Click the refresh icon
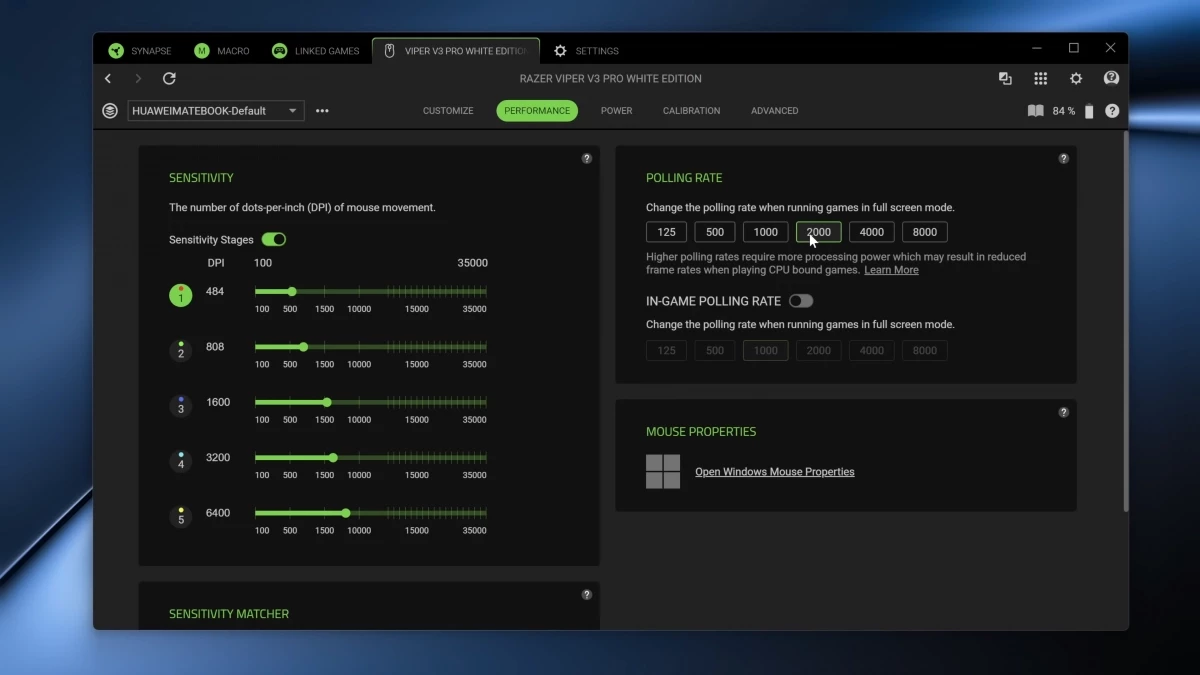This screenshot has width=1200, height=675. click(169, 78)
